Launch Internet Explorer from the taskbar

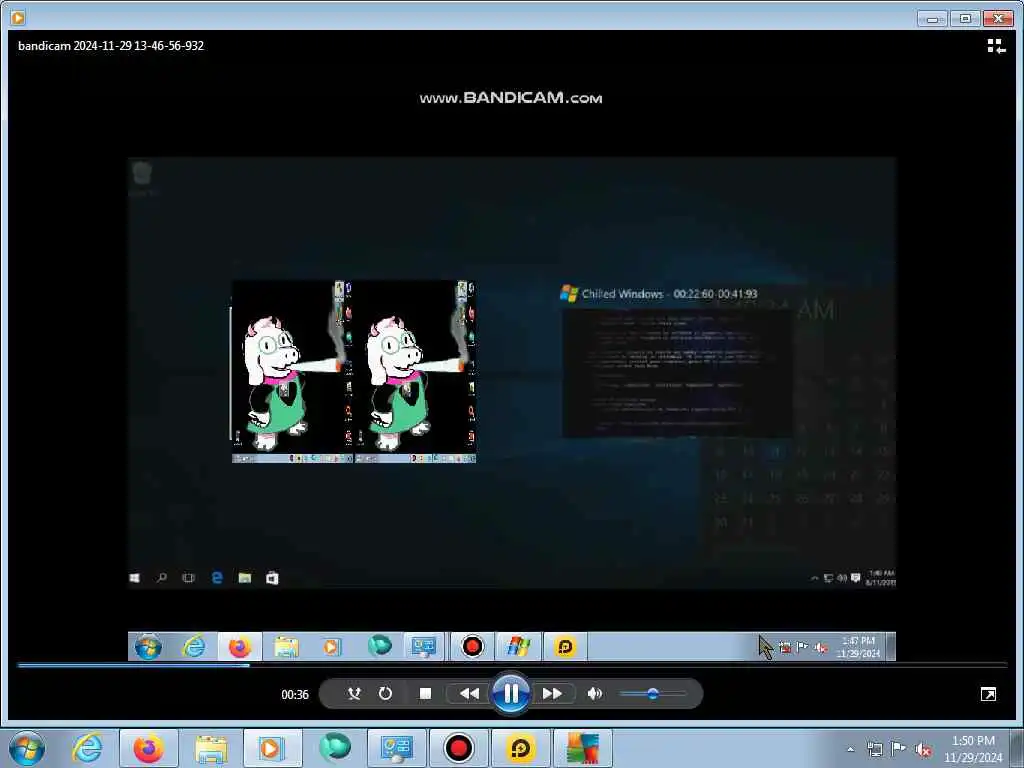pos(88,748)
